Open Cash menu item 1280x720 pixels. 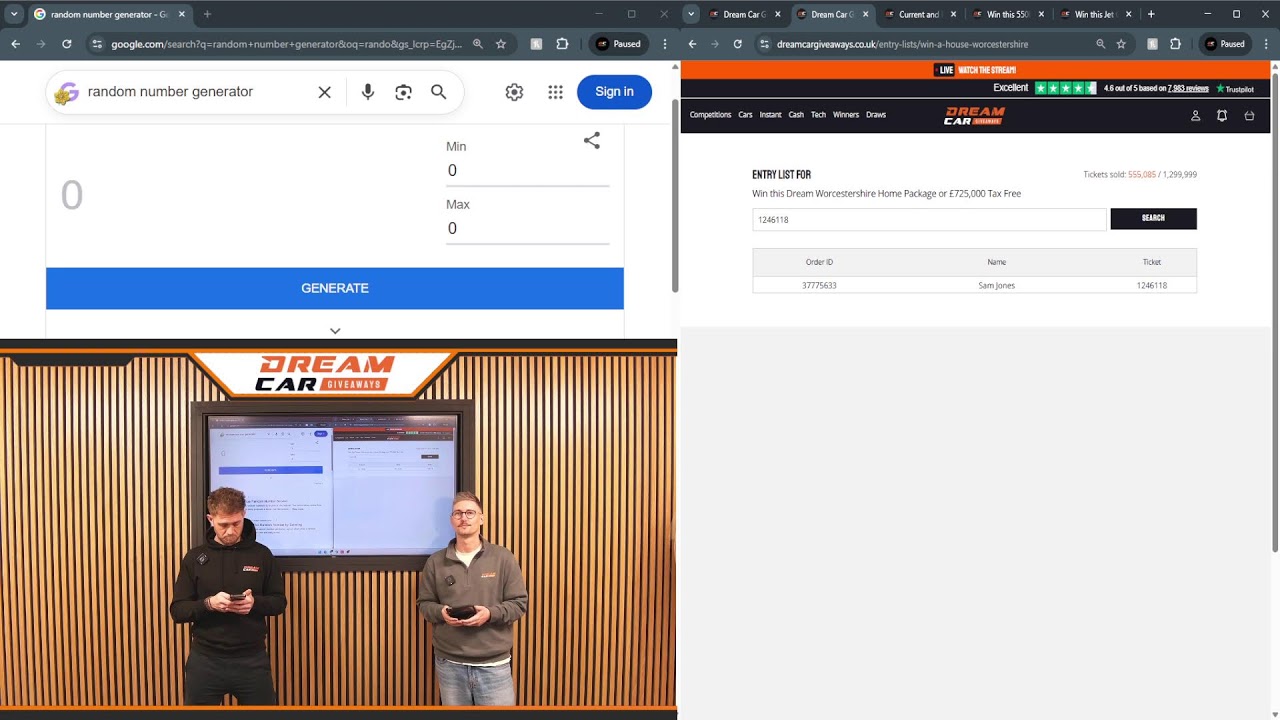[796, 115]
